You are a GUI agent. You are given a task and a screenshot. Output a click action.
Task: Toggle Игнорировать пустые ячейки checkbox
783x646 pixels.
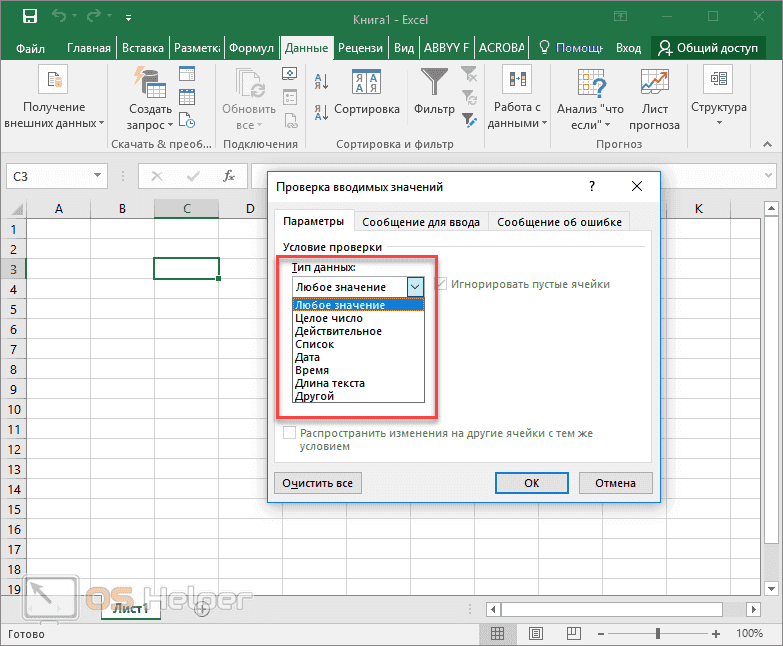(441, 284)
